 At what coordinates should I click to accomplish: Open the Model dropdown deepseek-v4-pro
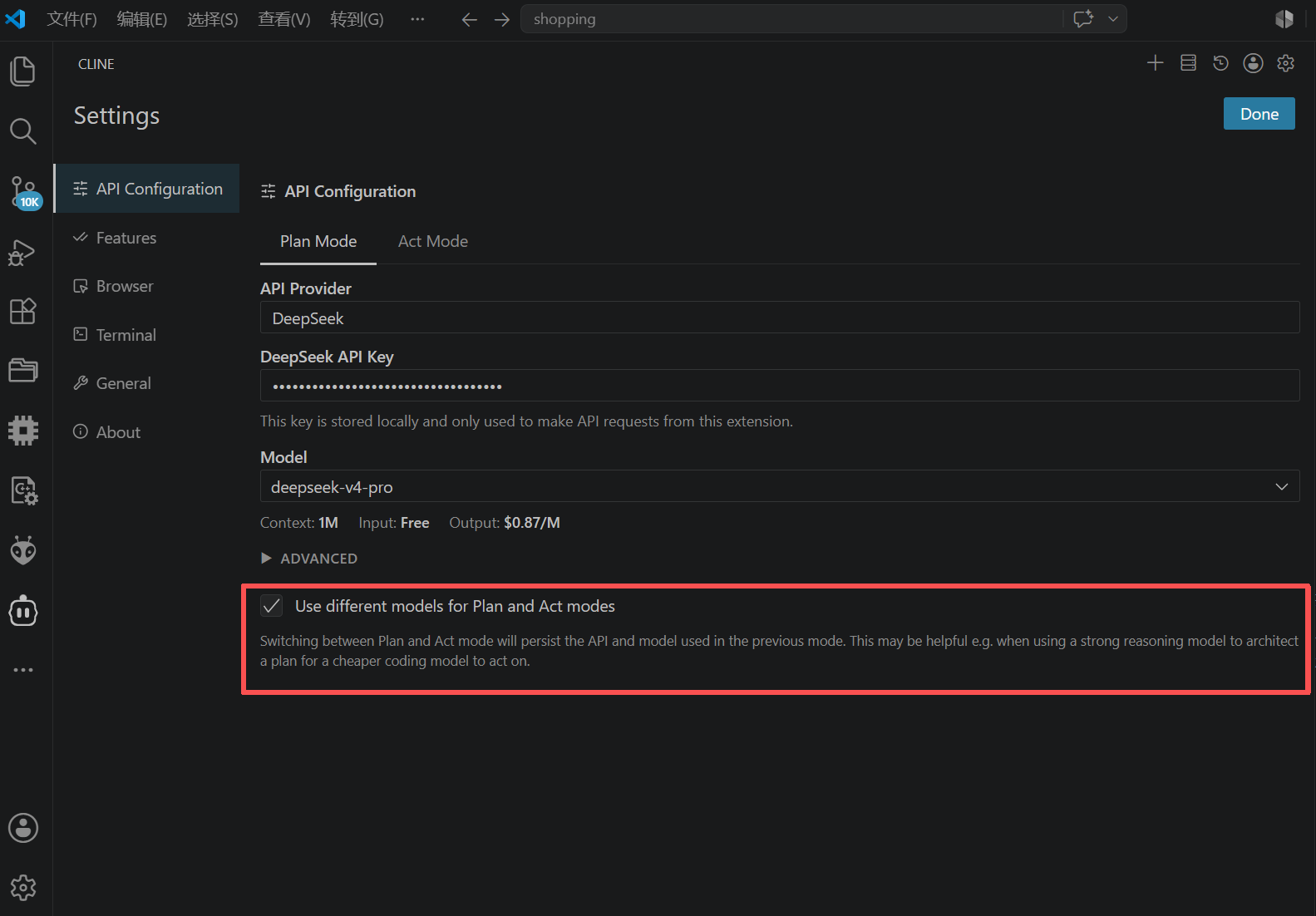tap(780, 486)
